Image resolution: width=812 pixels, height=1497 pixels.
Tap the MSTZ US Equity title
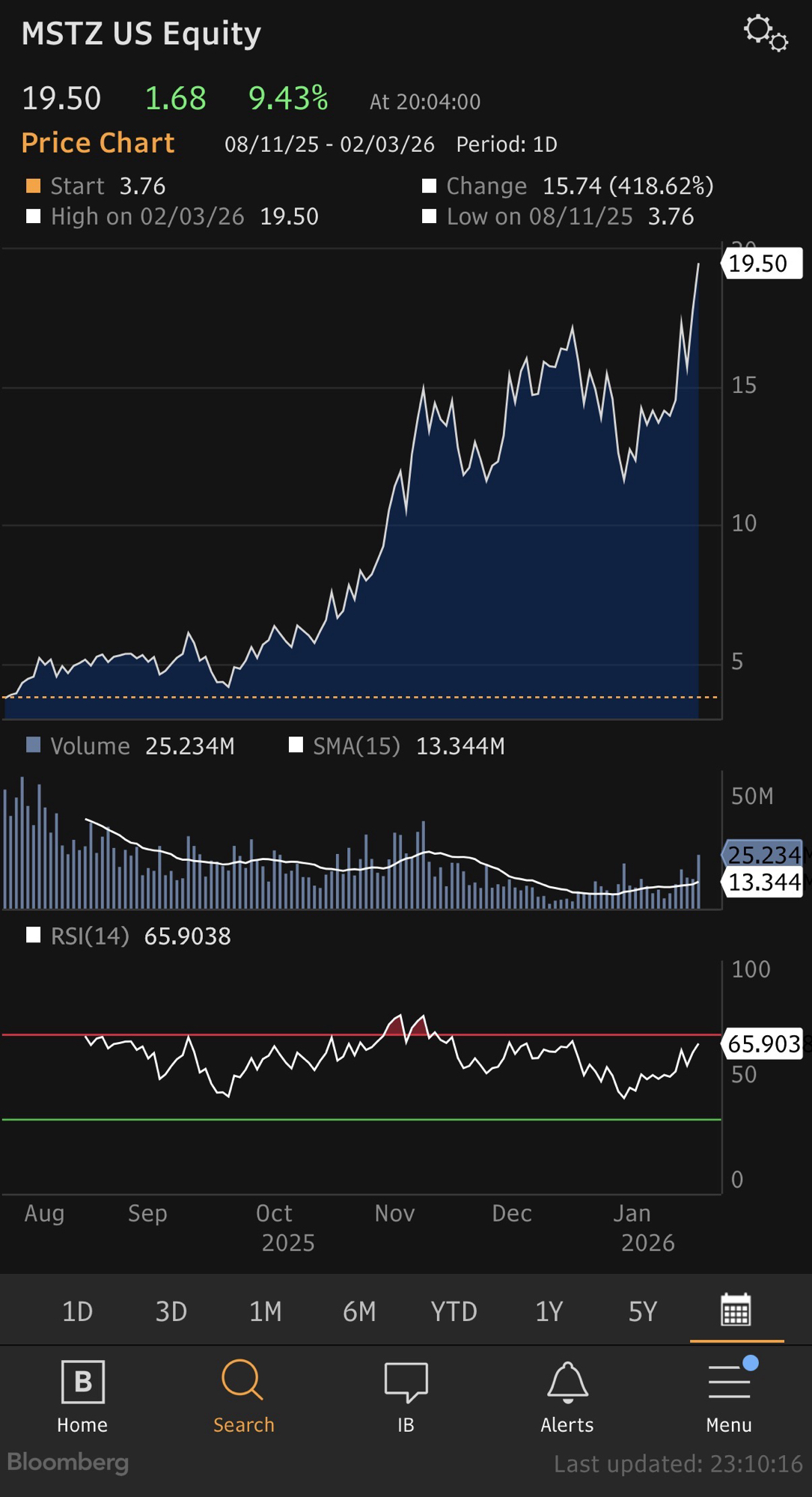tap(141, 34)
